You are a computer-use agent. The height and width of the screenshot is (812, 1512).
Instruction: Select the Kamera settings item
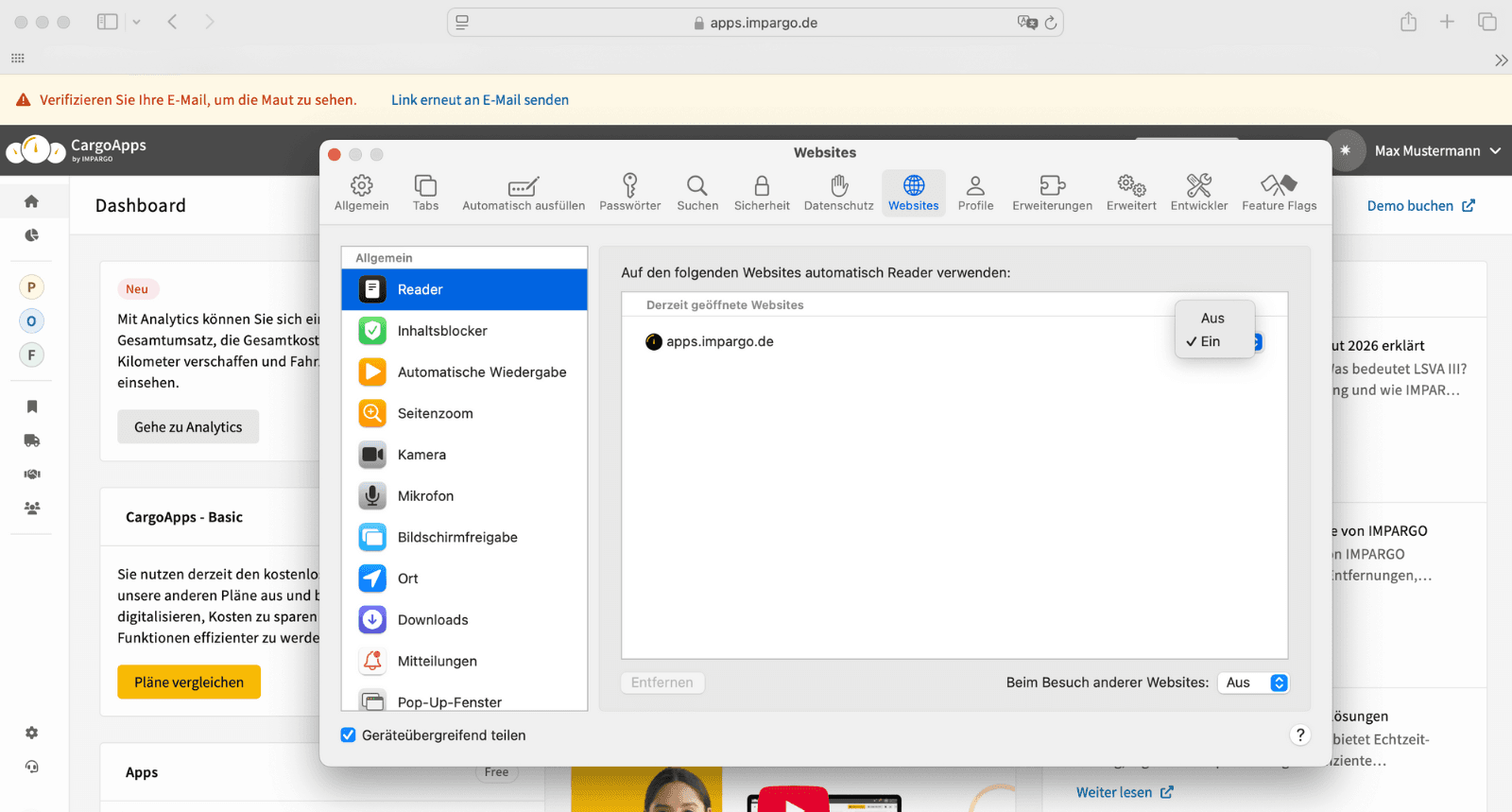click(464, 455)
